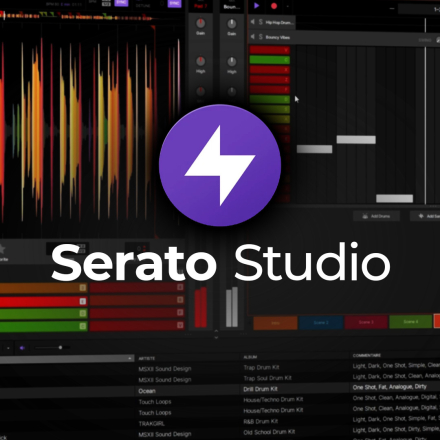Switch to Scene 2

[321, 322]
